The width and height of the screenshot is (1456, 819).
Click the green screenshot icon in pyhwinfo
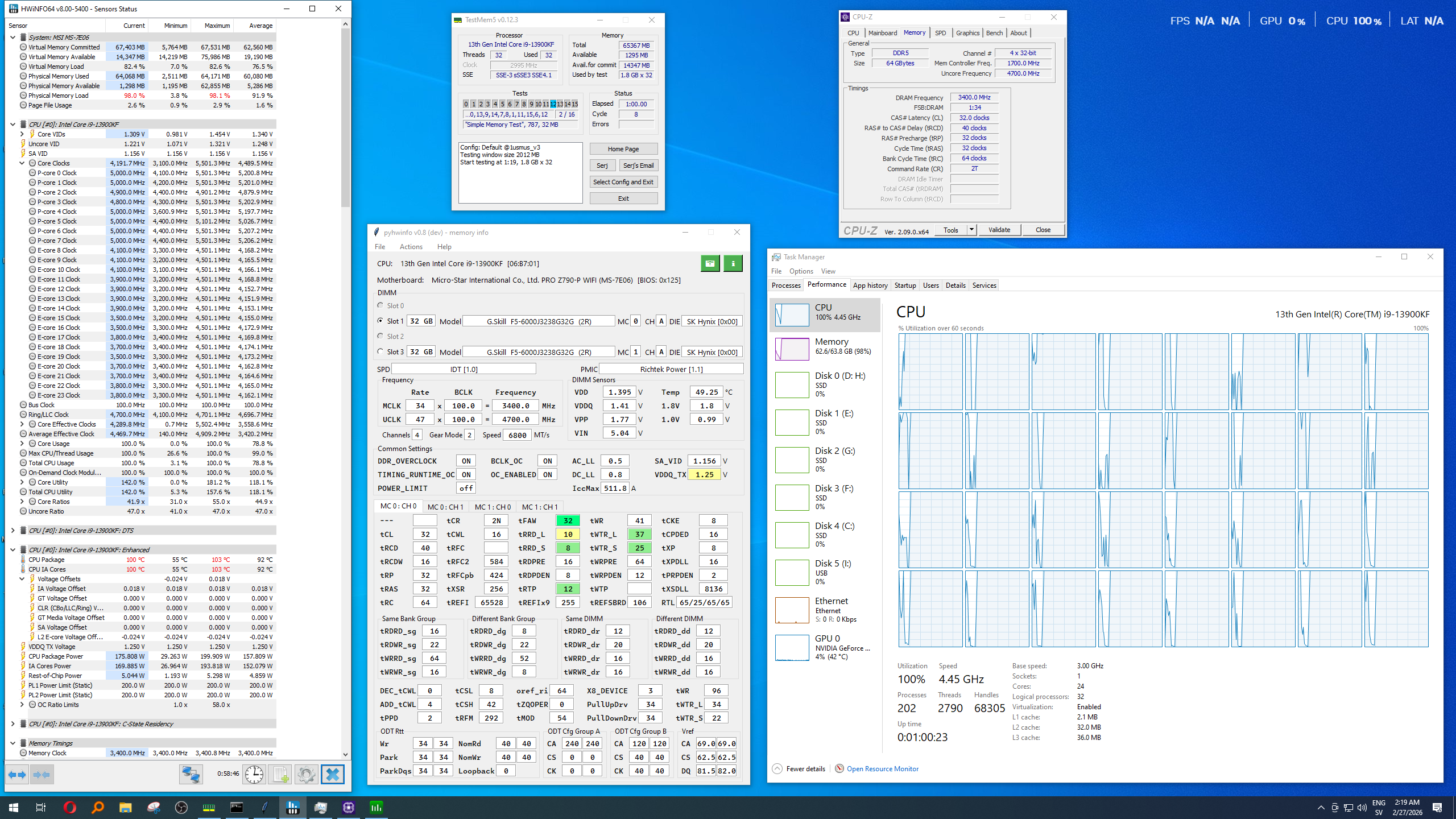710,263
